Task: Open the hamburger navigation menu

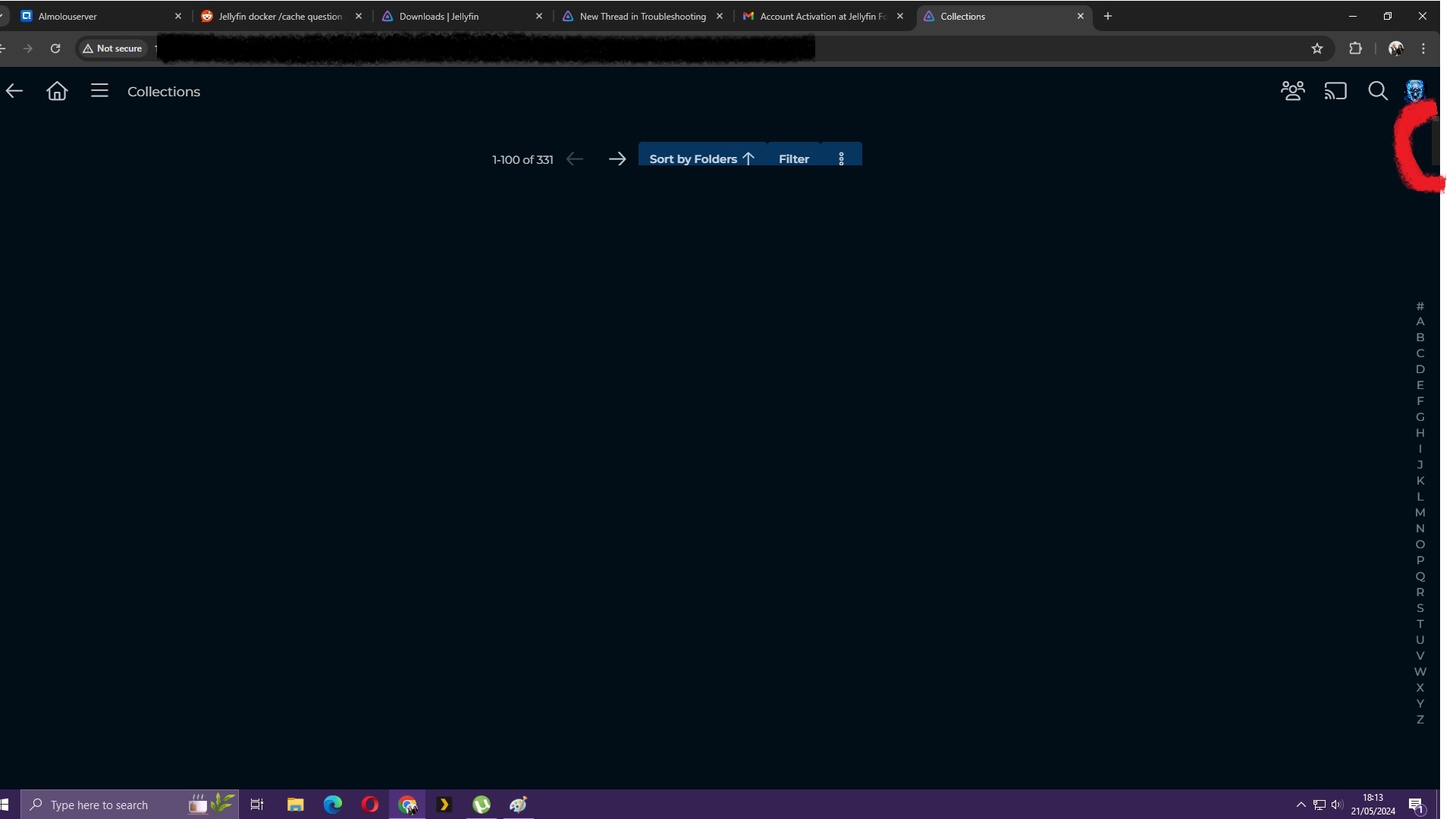Action: click(99, 91)
